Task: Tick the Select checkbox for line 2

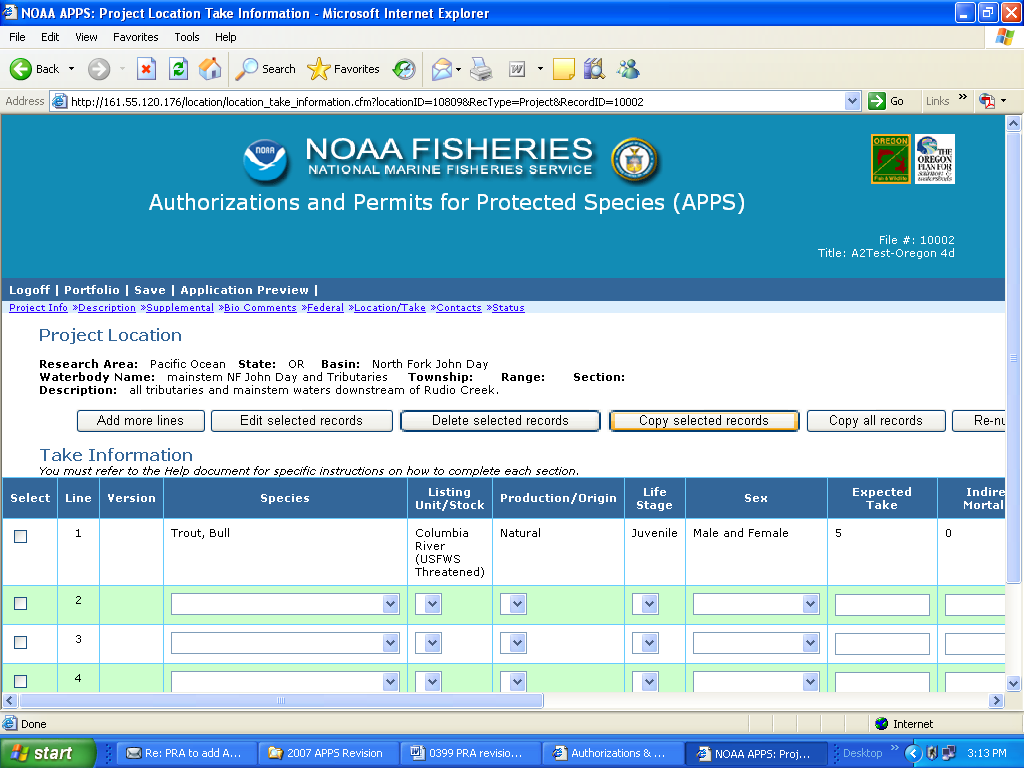Action: (20, 604)
